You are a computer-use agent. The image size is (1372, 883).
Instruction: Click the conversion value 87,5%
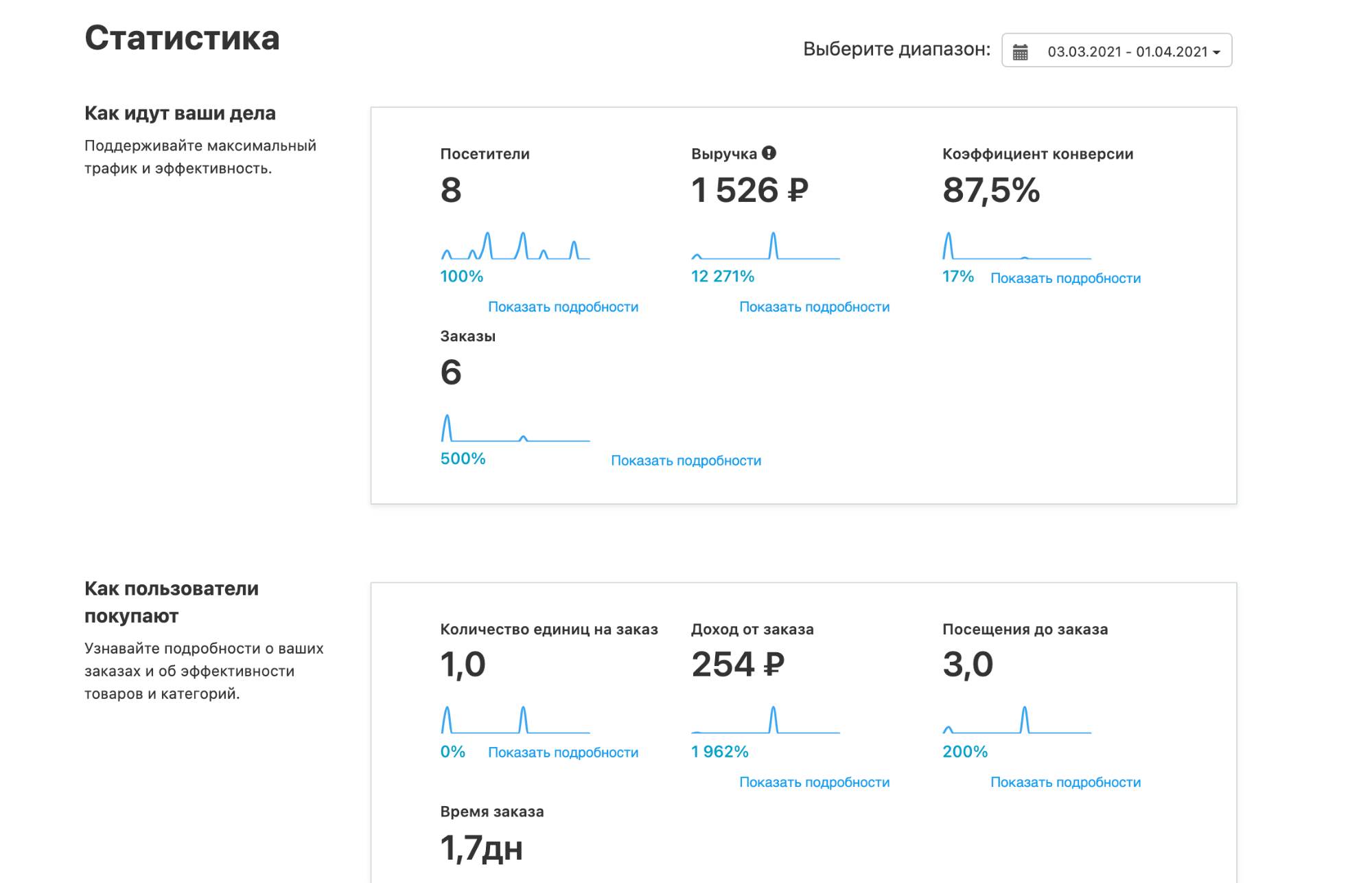991,190
